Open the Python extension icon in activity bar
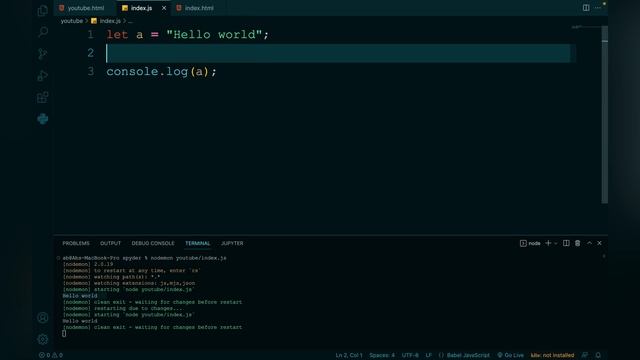Image resolution: width=640 pixels, height=360 pixels. tap(42, 119)
